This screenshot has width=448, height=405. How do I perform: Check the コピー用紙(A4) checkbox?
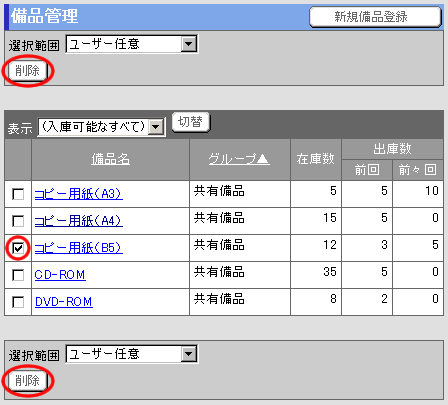coord(18,221)
